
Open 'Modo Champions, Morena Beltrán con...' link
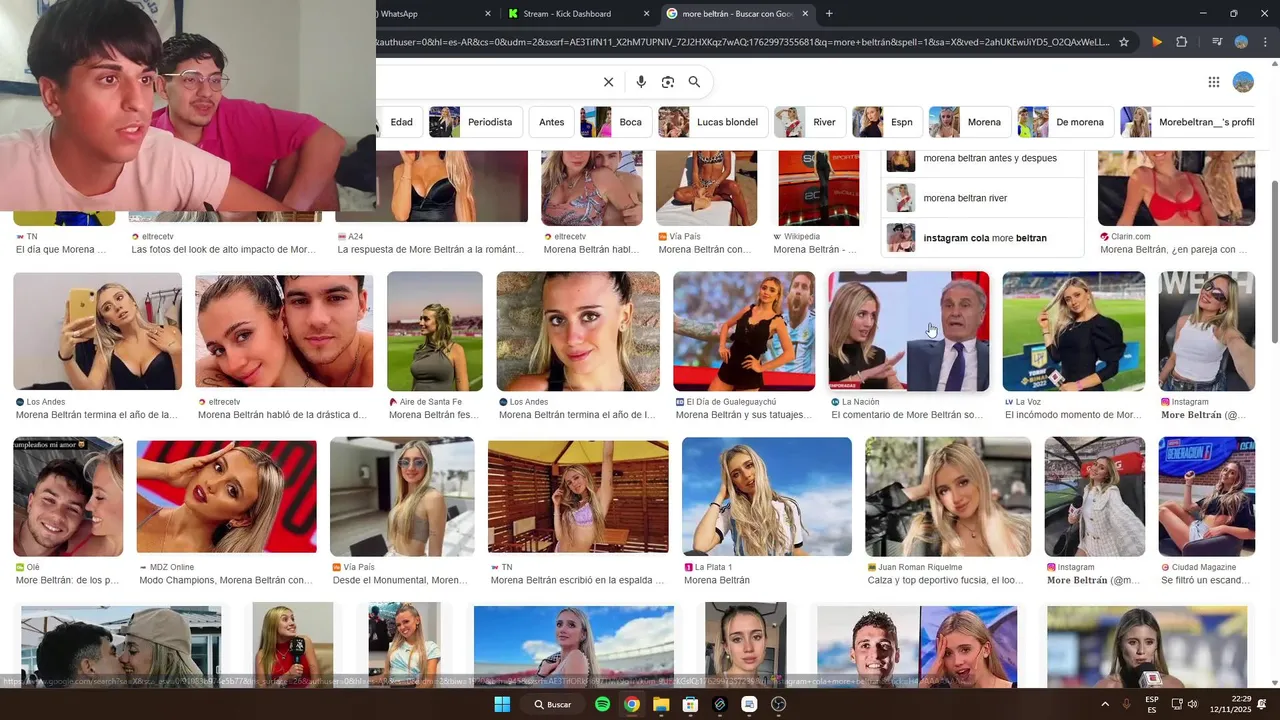(x=226, y=580)
